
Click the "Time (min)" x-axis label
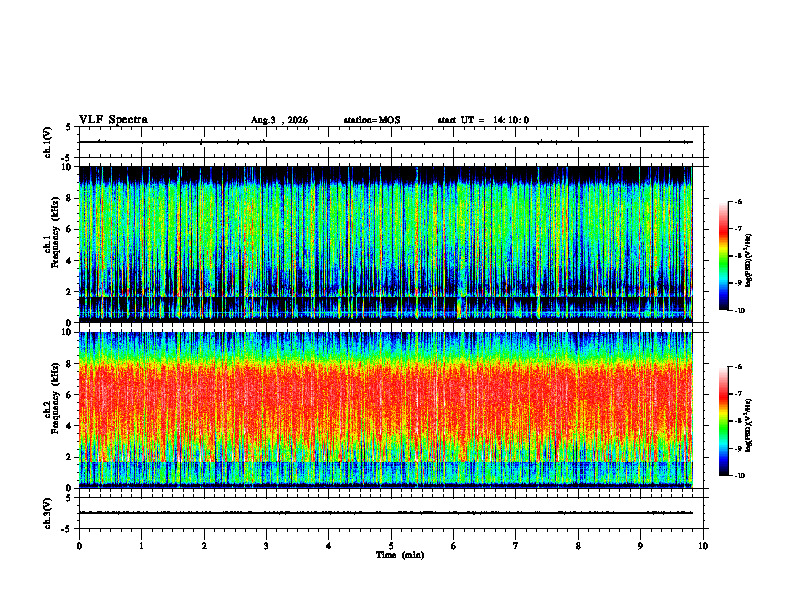point(400,555)
